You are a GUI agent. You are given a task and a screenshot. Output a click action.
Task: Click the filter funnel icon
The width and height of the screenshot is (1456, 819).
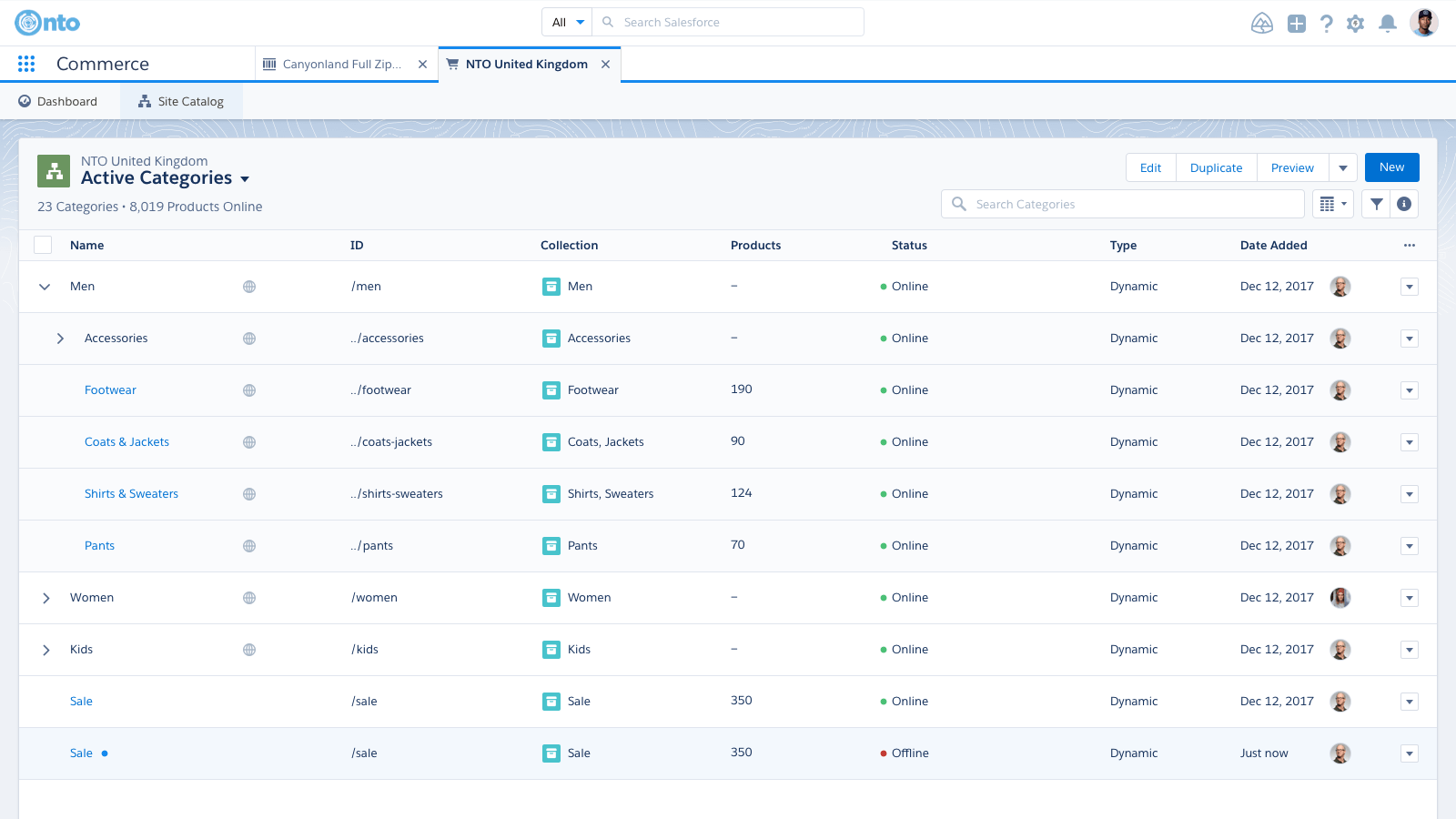coord(1377,204)
